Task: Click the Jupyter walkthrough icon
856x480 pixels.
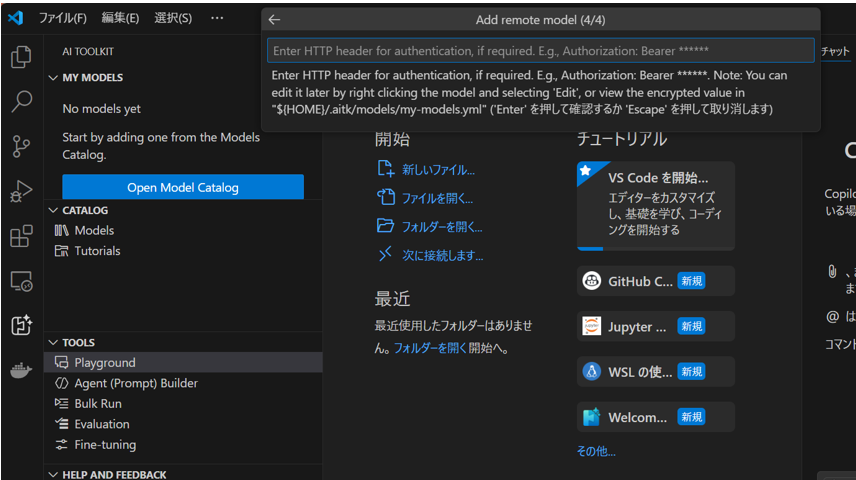Action: [x=591, y=326]
